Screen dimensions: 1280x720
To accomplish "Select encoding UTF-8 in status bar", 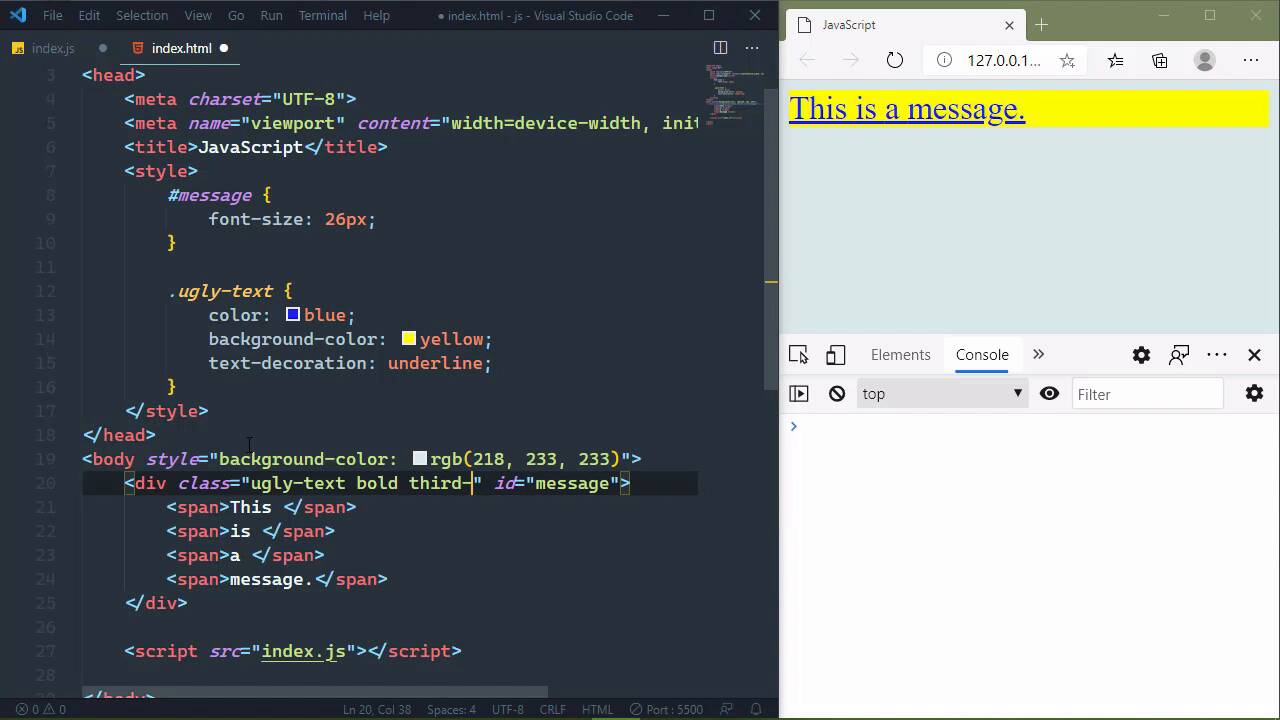I will (508, 710).
